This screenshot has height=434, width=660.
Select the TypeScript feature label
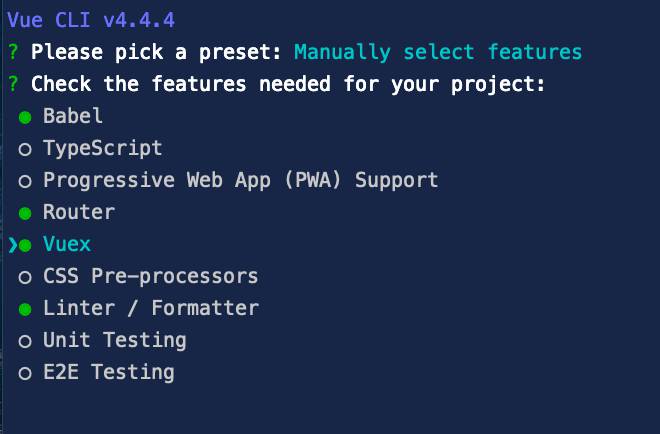pos(103,148)
